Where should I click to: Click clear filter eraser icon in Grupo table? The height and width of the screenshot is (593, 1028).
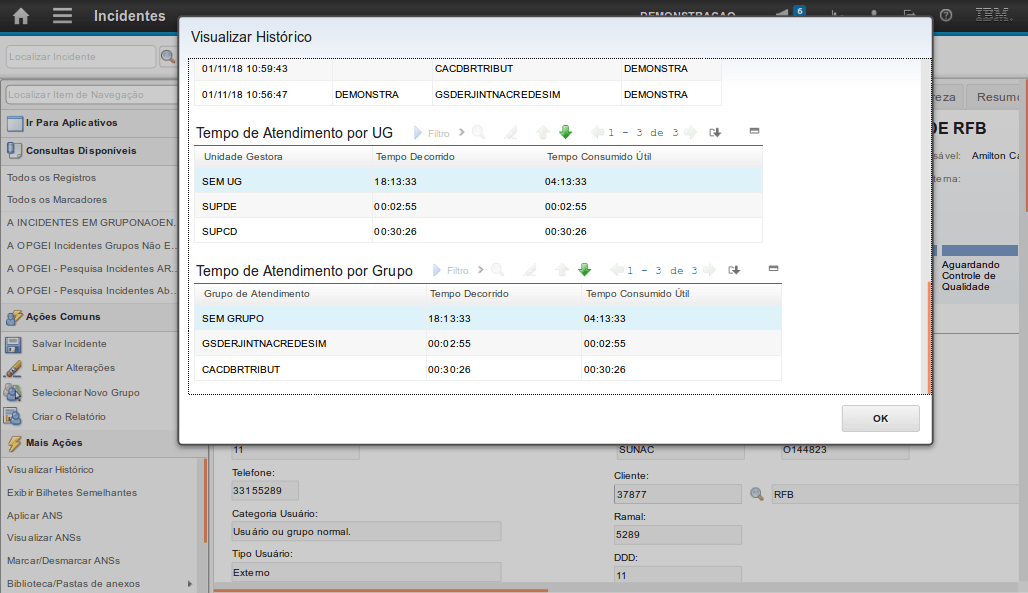530,270
